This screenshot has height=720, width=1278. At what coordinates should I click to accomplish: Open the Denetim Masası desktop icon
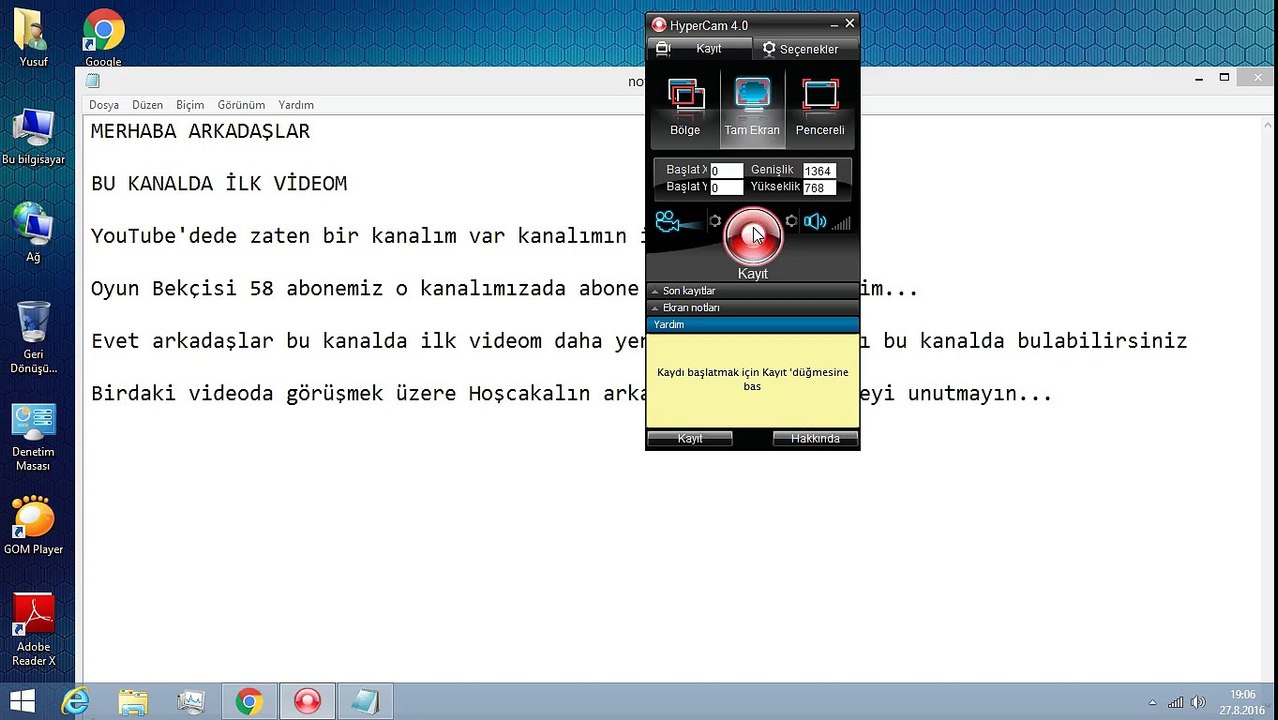(x=33, y=438)
